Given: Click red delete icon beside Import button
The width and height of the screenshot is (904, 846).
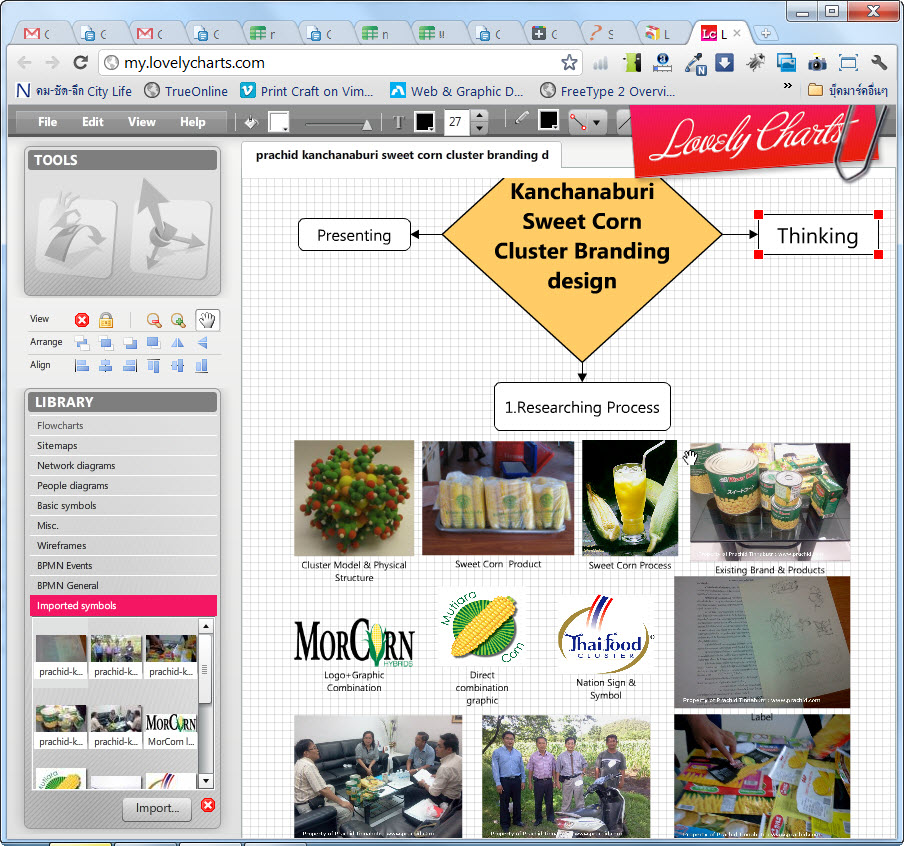Looking at the screenshot, I should pyautogui.click(x=208, y=805).
